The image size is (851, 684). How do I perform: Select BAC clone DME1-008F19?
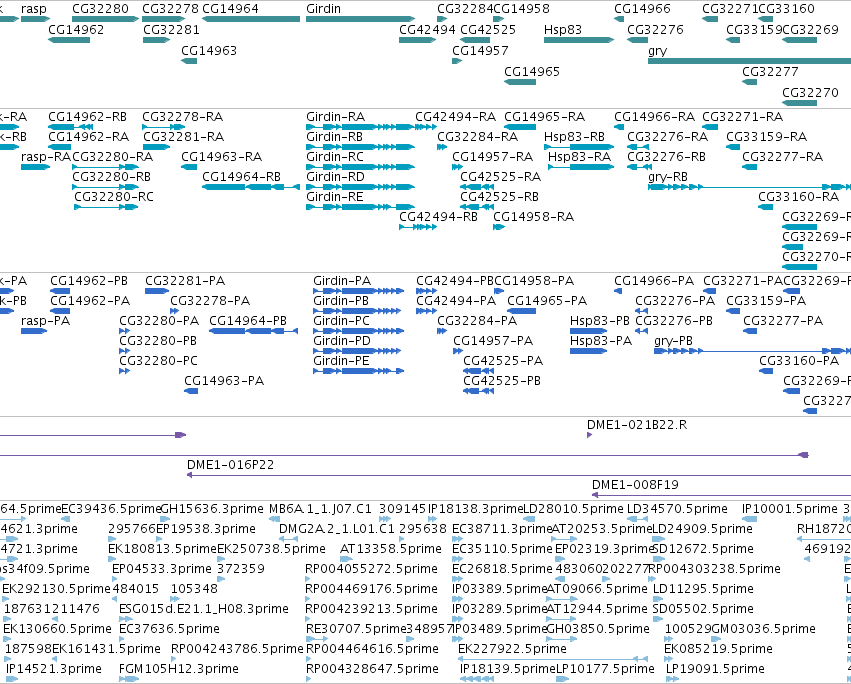tap(721, 495)
